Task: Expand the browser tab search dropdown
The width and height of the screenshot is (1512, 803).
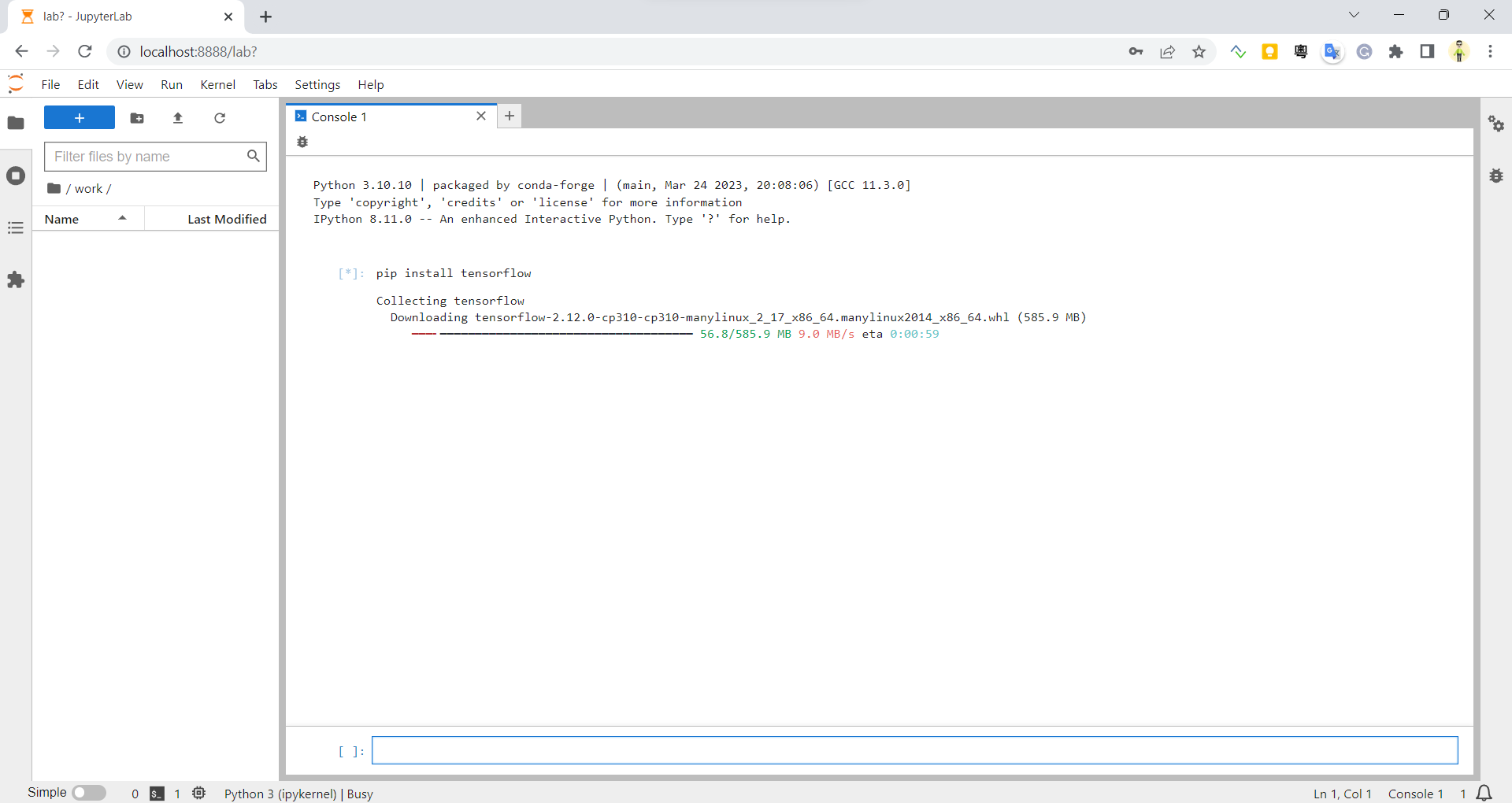Action: pyautogui.click(x=1354, y=15)
